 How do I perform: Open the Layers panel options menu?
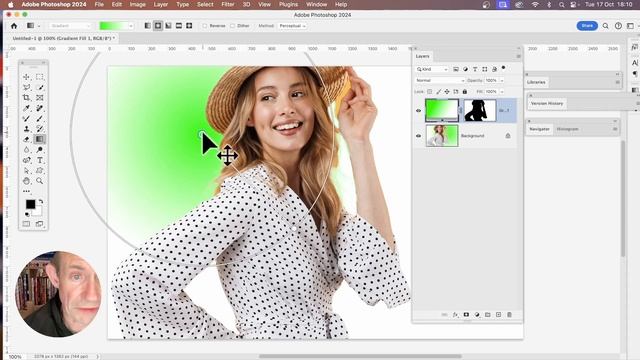[x=518, y=56]
